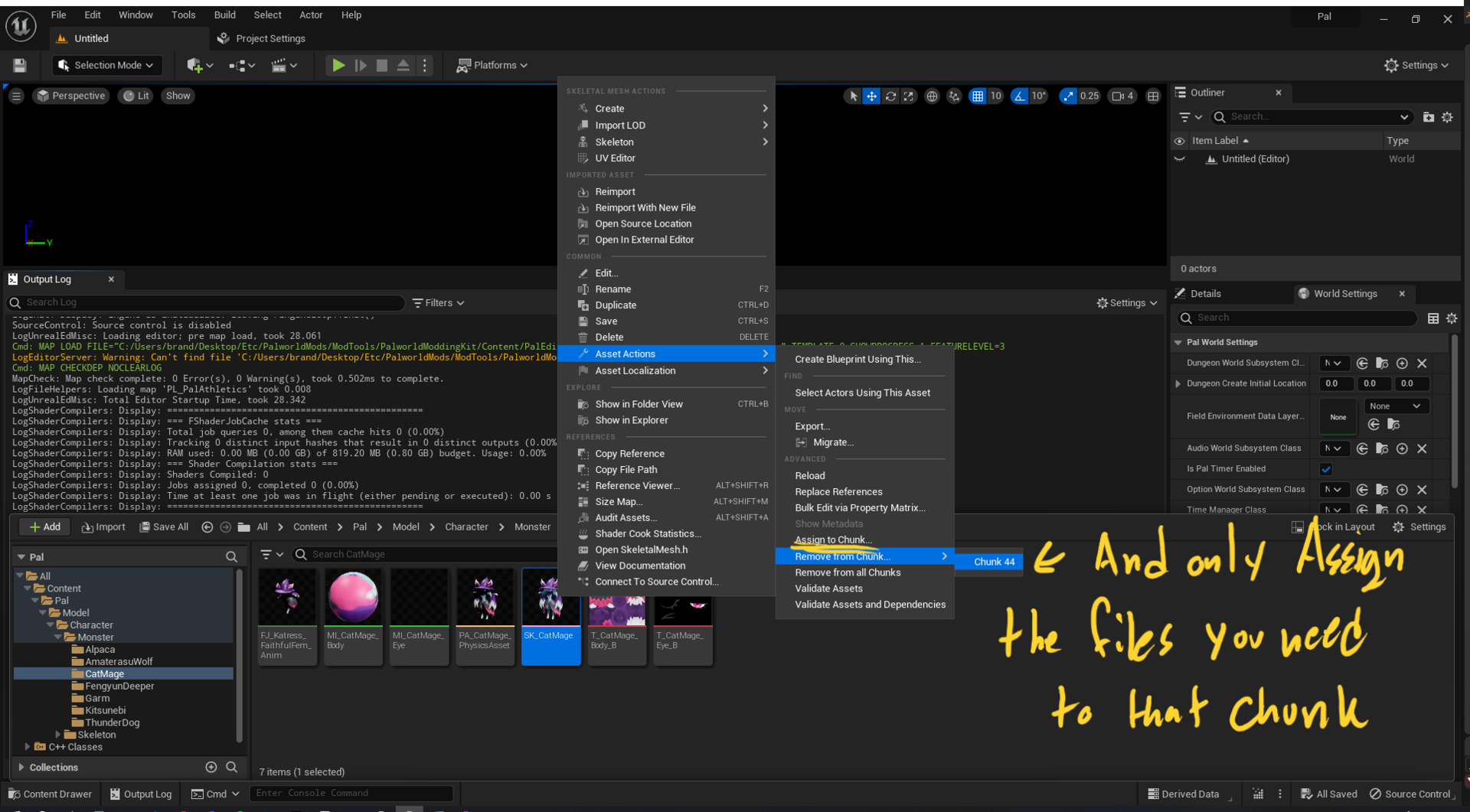Open the quick add content icon
1470x812 pixels.
coord(198,65)
